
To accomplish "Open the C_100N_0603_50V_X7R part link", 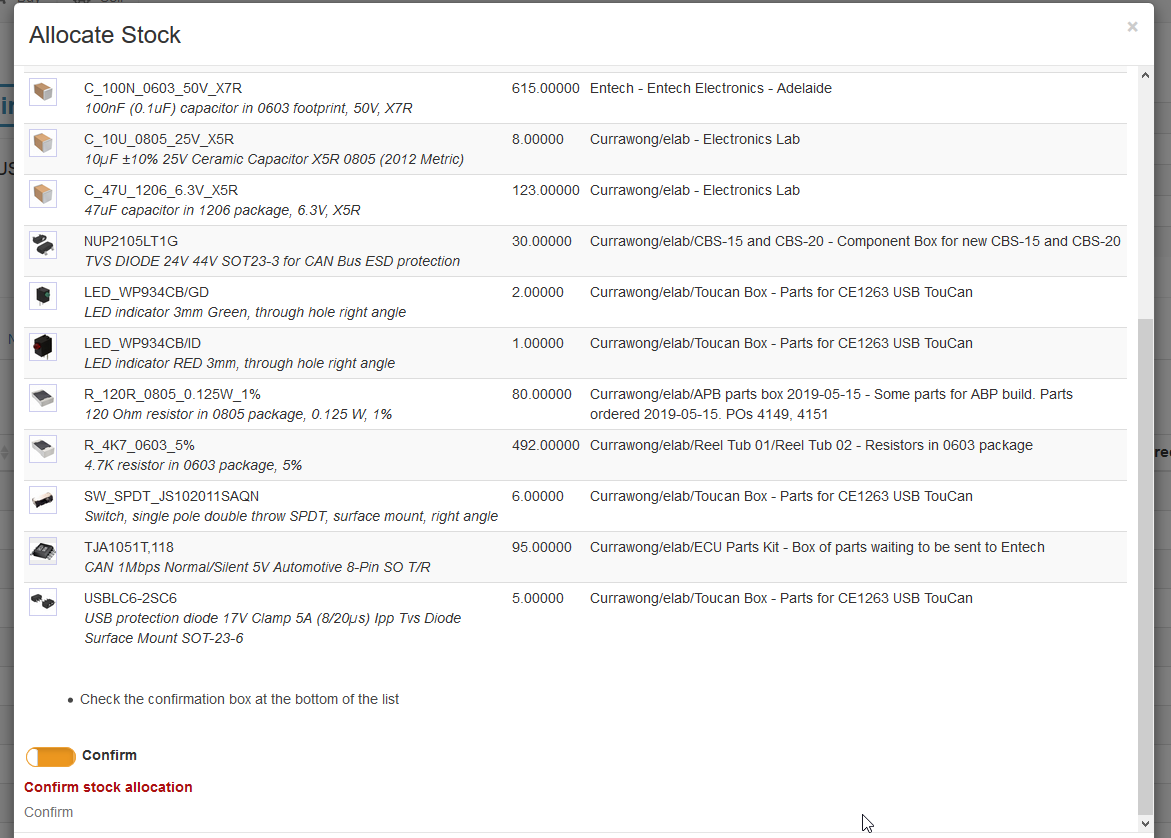I will pyautogui.click(x=163, y=87).
